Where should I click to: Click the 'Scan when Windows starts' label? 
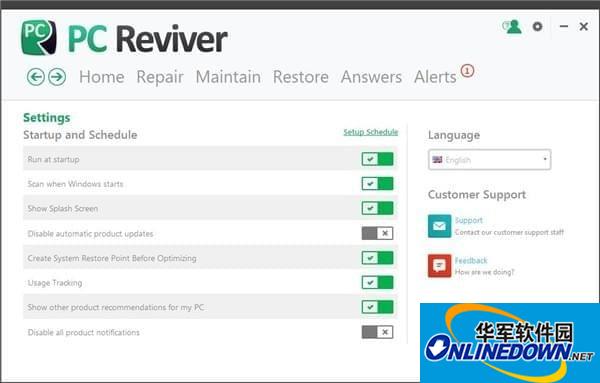coord(75,184)
